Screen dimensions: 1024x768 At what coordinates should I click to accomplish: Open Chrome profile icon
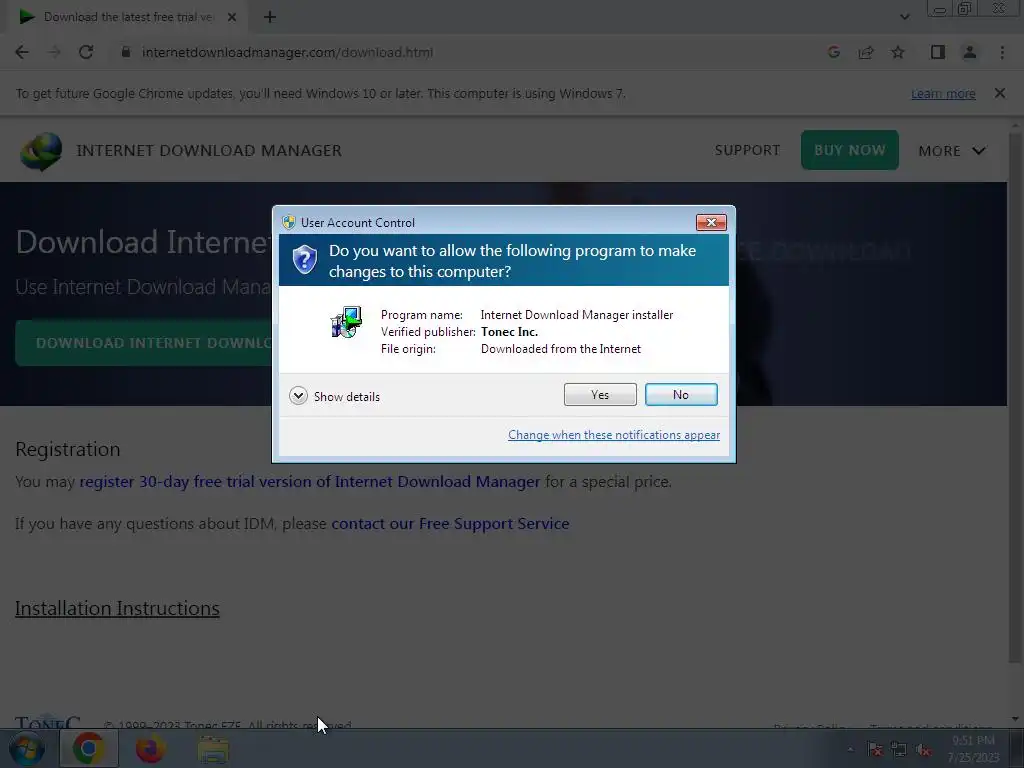(970, 52)
